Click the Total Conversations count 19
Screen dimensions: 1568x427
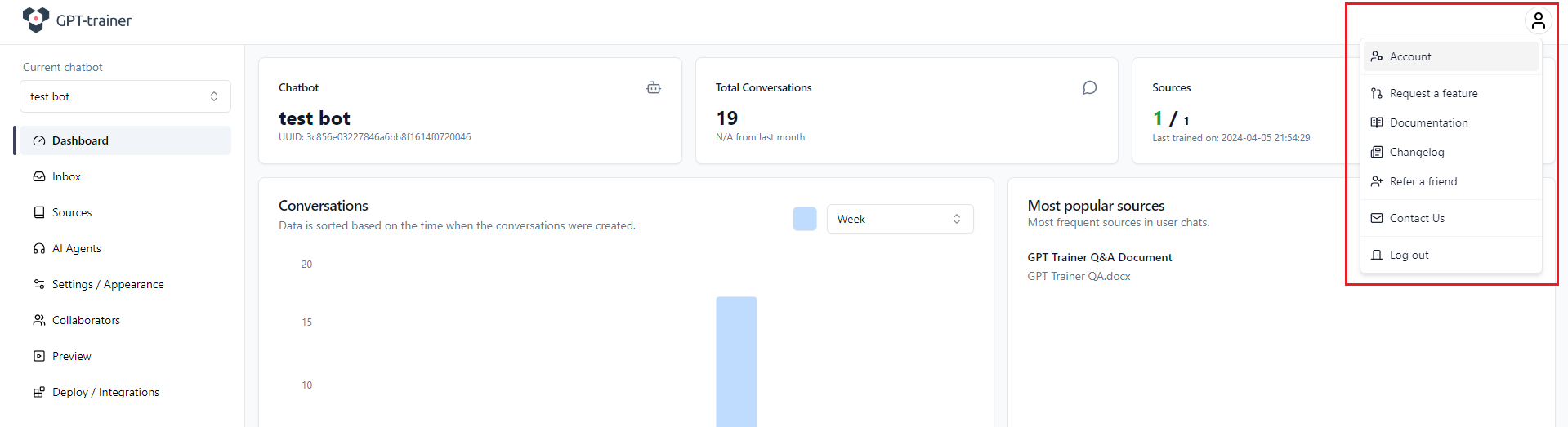(726, 118)
